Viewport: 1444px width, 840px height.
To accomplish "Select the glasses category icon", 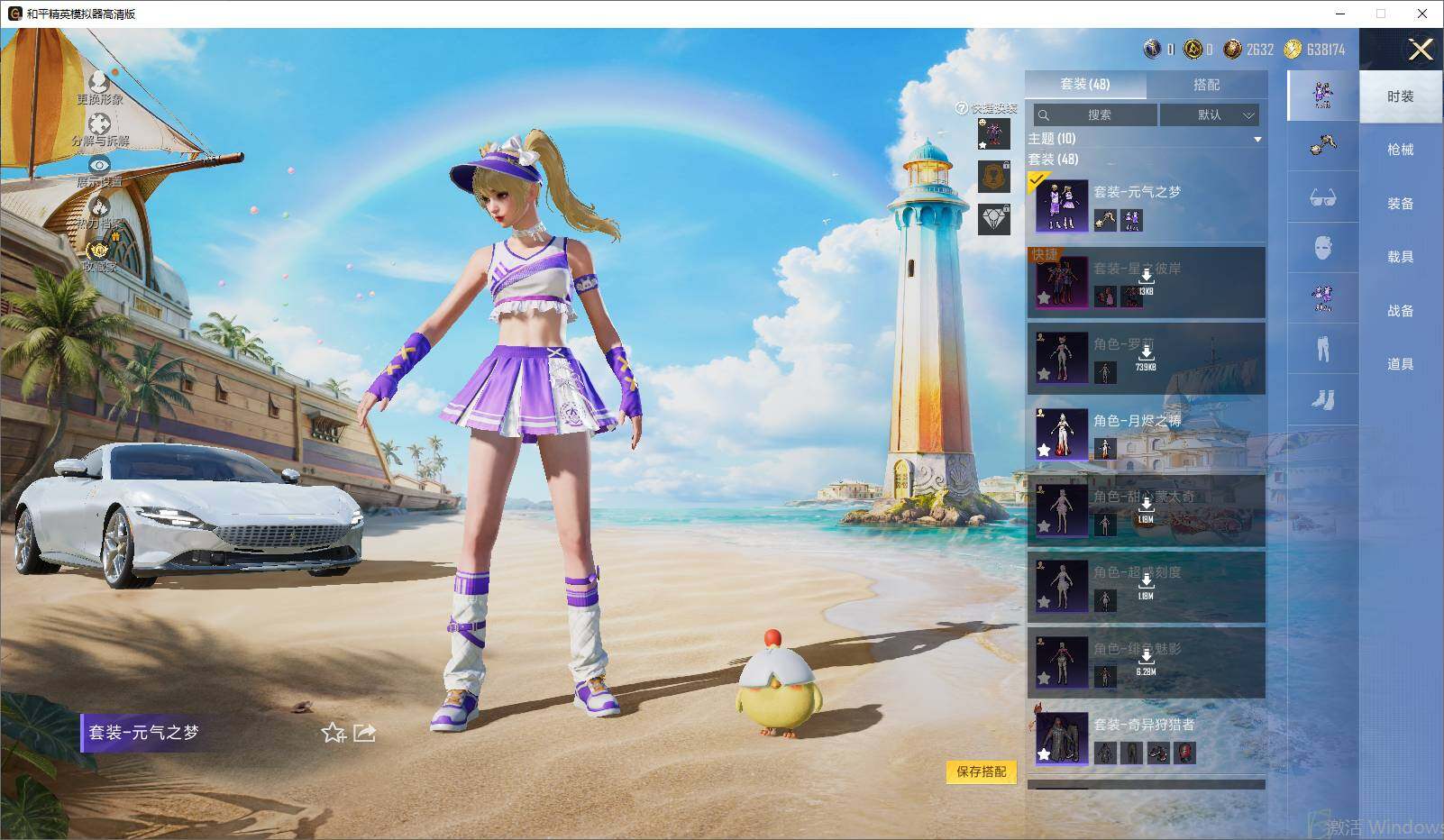I will pos(1322,196).
